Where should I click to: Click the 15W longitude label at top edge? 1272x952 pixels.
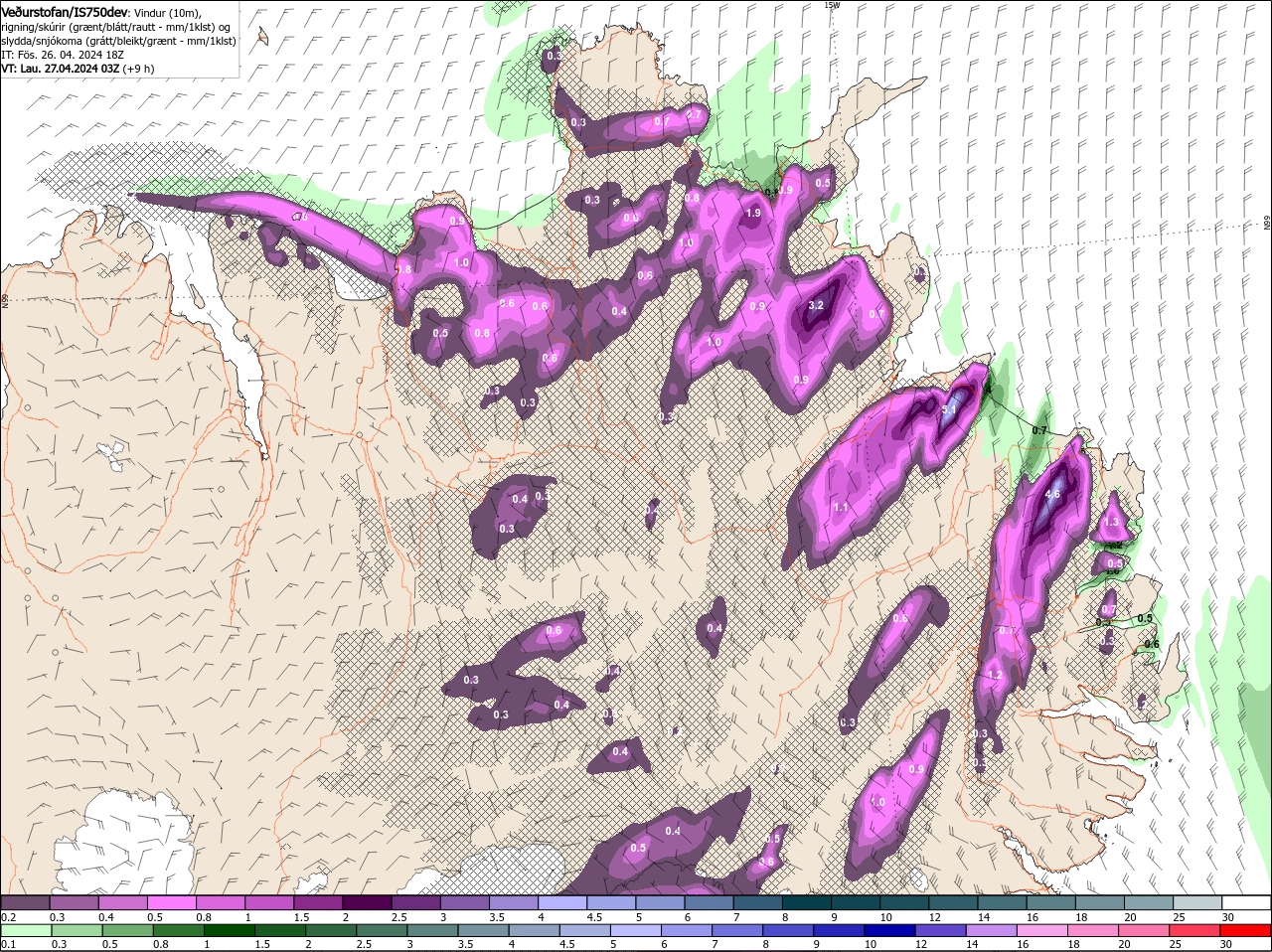[x=831, y=5]
